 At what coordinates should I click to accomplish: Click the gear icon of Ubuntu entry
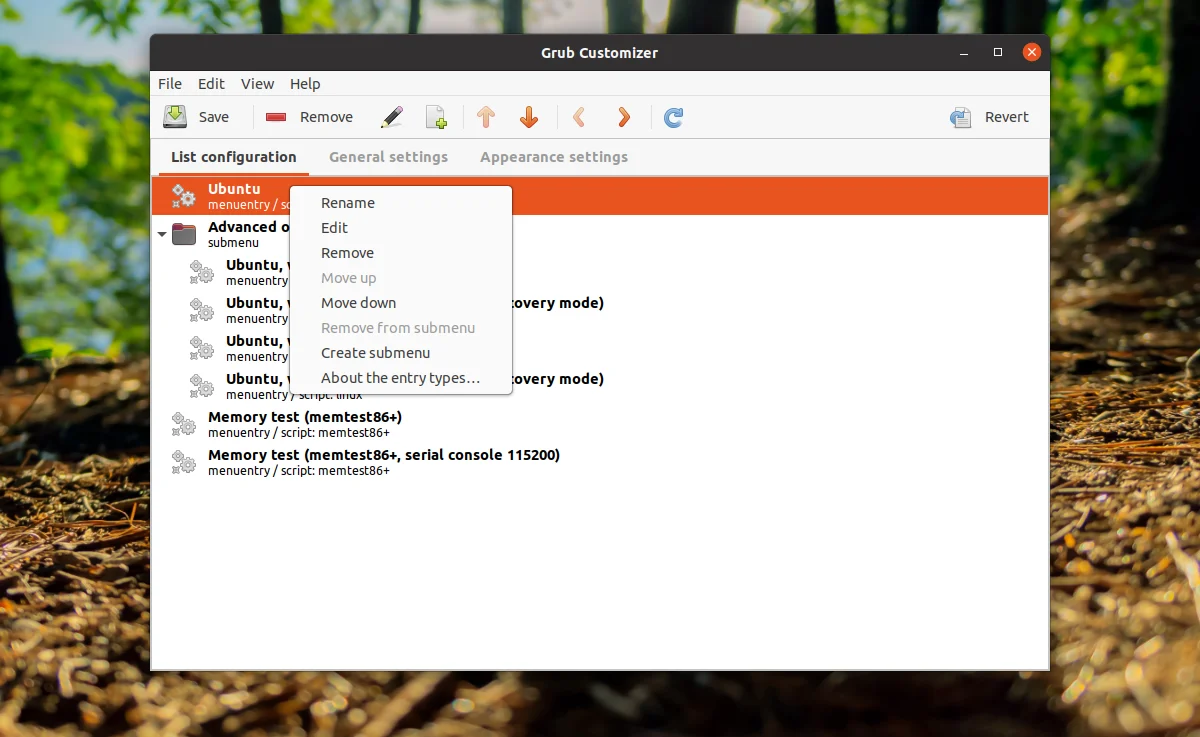(183, 196)
